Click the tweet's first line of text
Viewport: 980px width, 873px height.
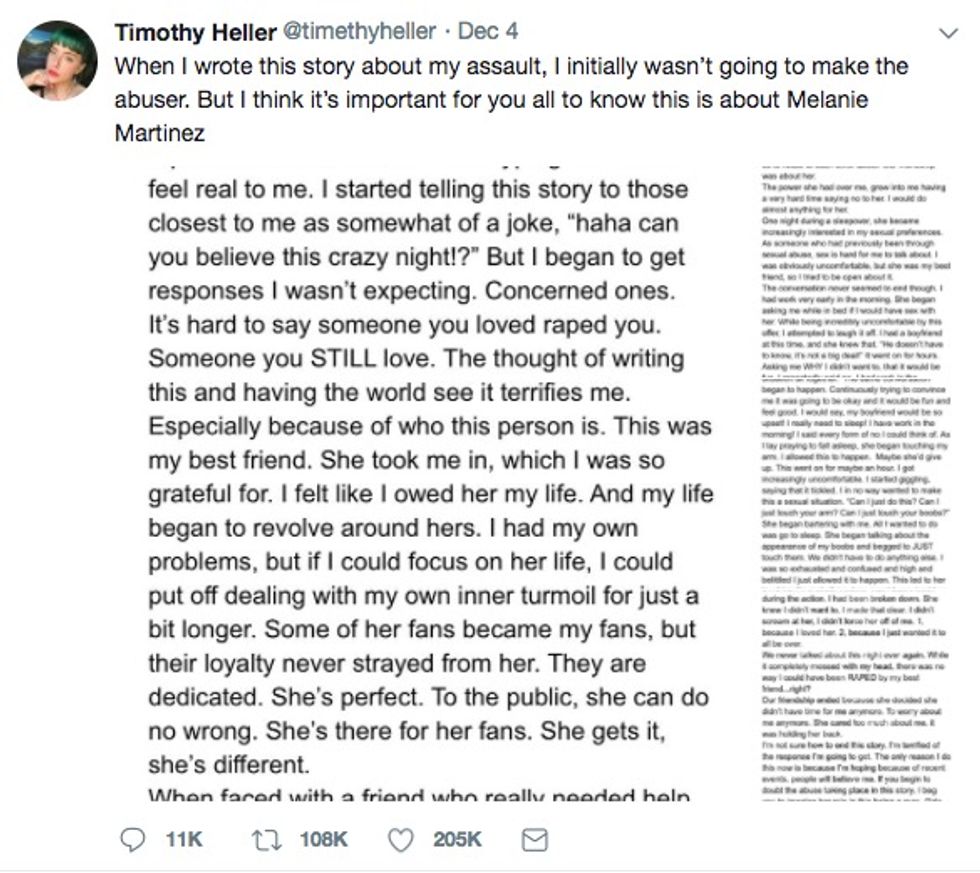coord(510,68)
